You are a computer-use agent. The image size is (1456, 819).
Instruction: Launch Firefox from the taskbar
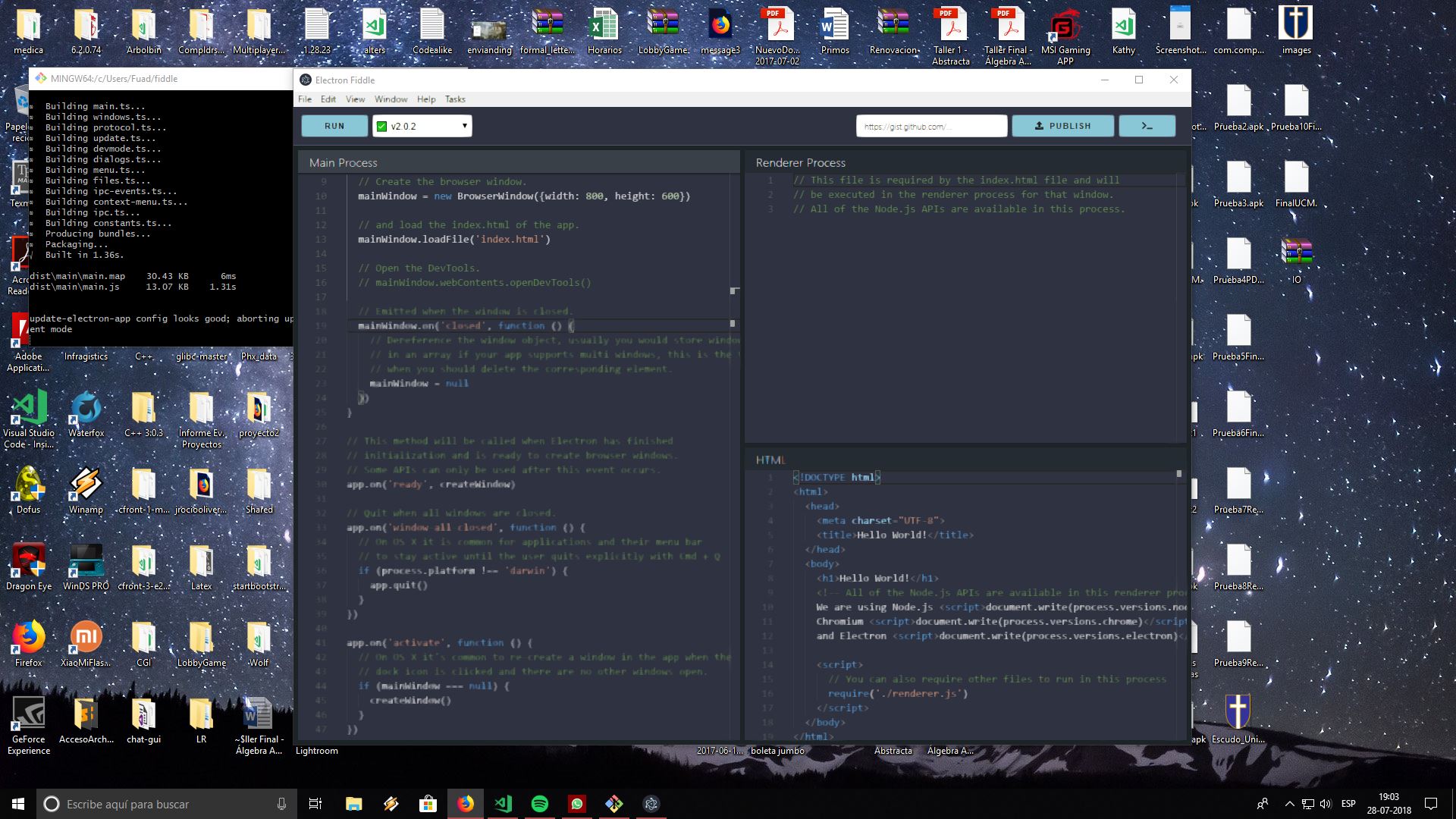coord(466,803)
